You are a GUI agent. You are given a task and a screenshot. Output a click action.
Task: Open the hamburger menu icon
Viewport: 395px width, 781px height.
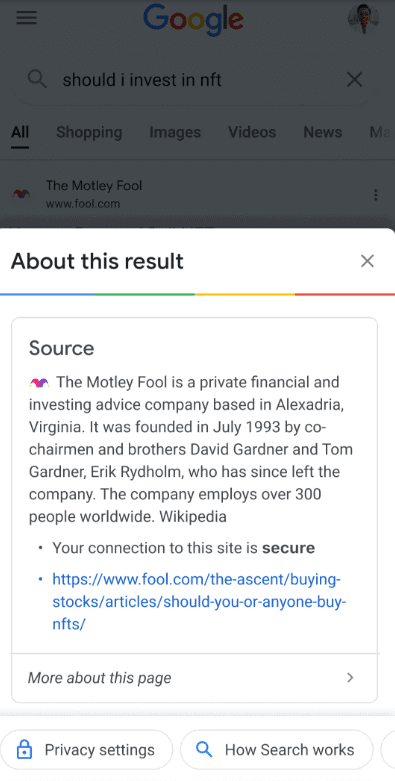[26, 18]
